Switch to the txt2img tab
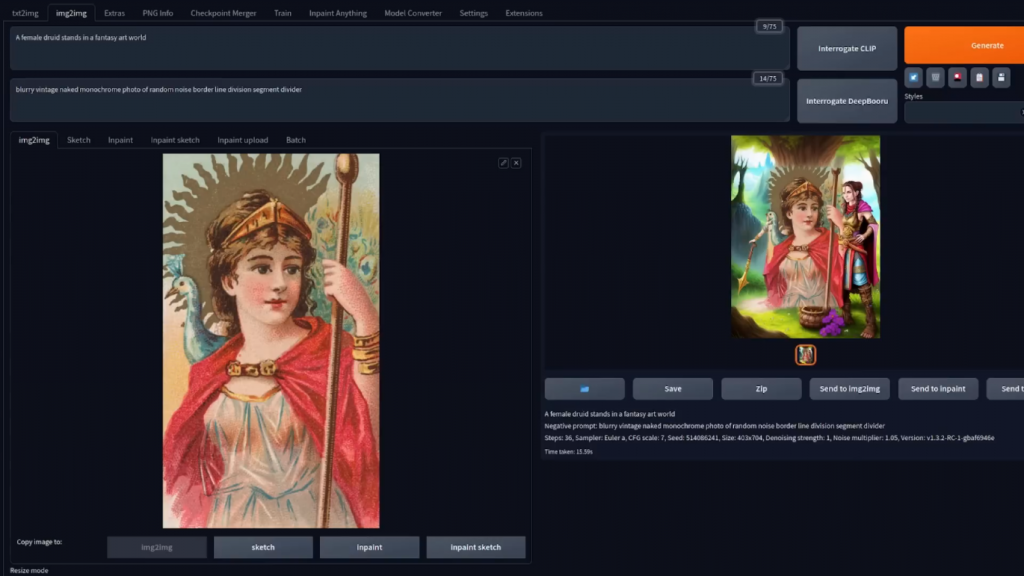 click(x=25, y=13)
